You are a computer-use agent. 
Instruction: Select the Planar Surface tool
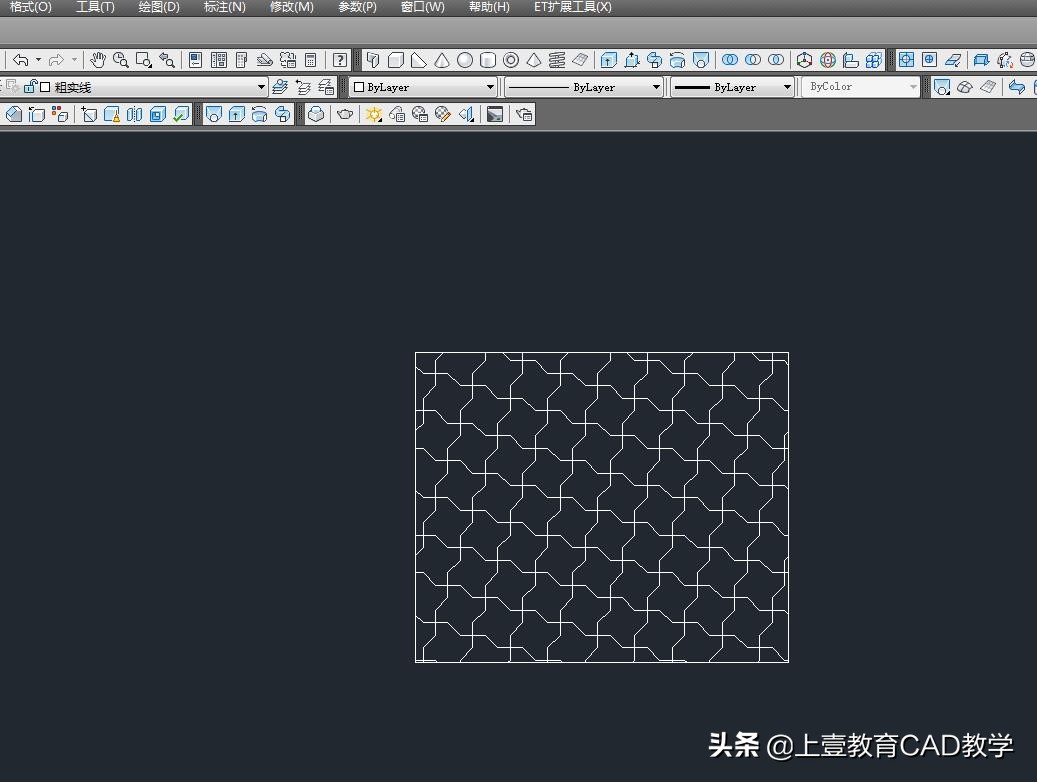(x=580, y=60)
